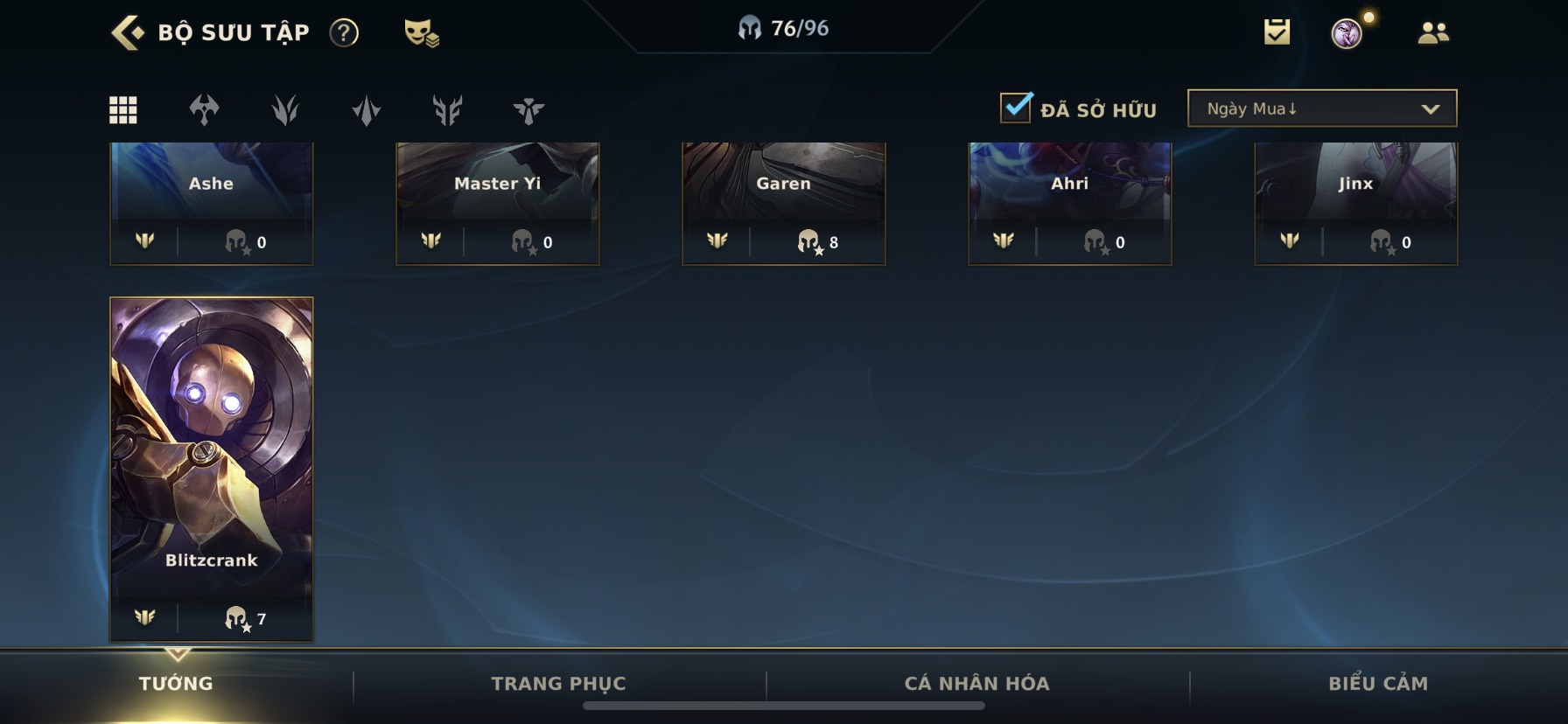
Task: Filter champions by Support role icon
Action: click(x=528, y=110)
